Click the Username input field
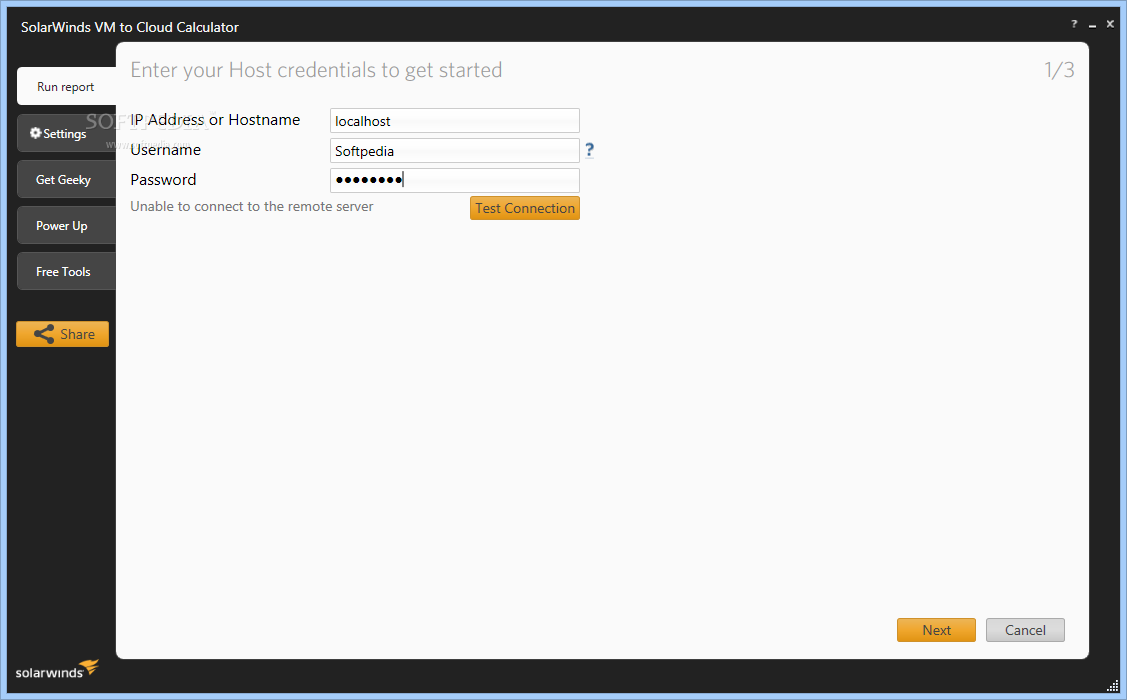This screenshot has height=700, width=1127. click(x=455, y=151)
